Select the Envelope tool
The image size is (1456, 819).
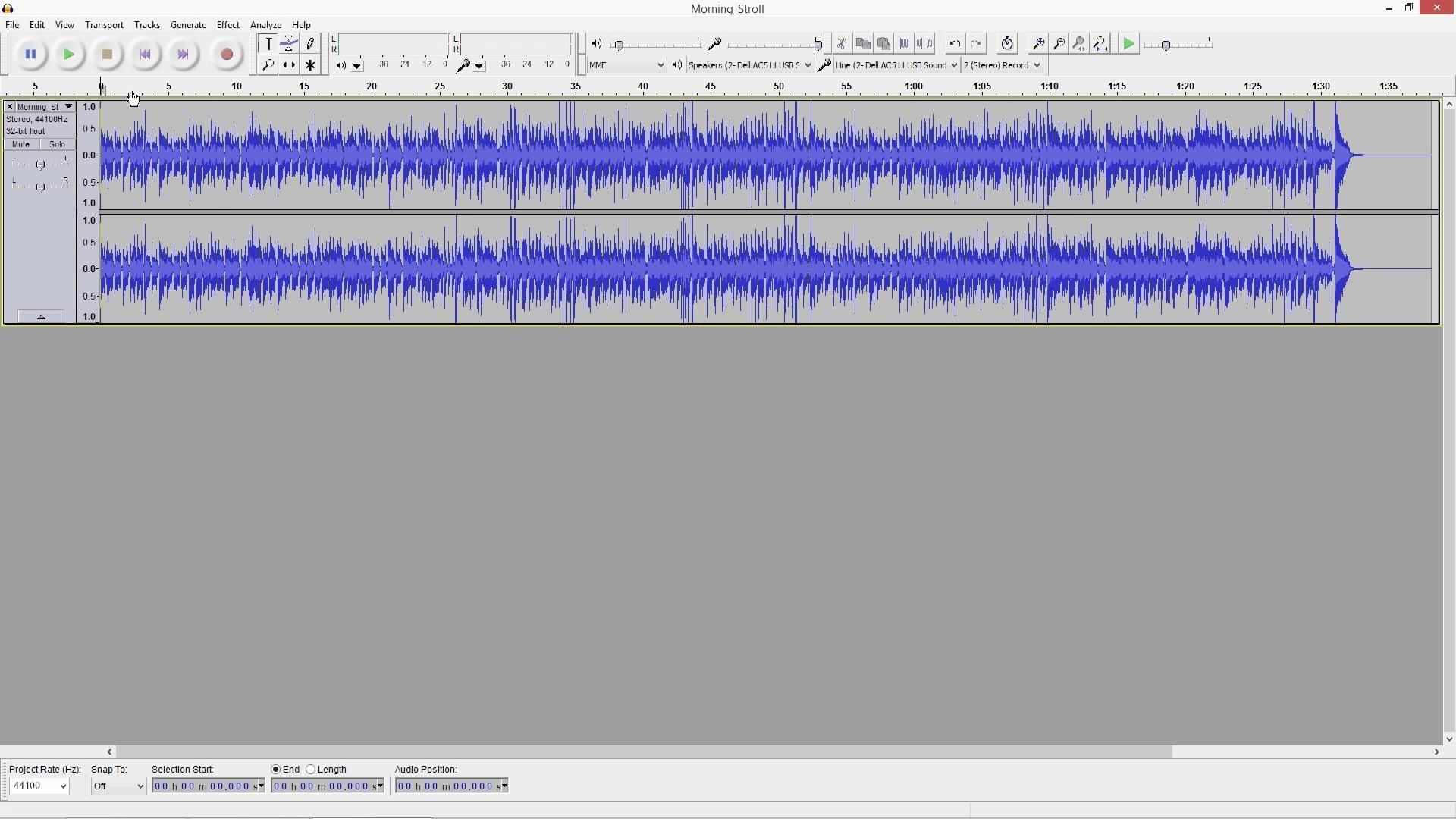(x=289, y=43)
